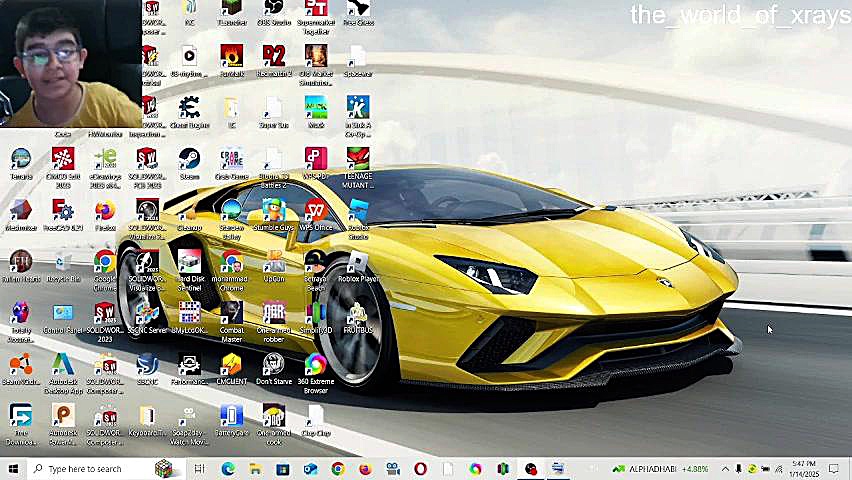Image resolution: width=852 pixels, height=480 pixels.
Task: Open the Old Market Simulator shortcut
Action: click(316, 65)
